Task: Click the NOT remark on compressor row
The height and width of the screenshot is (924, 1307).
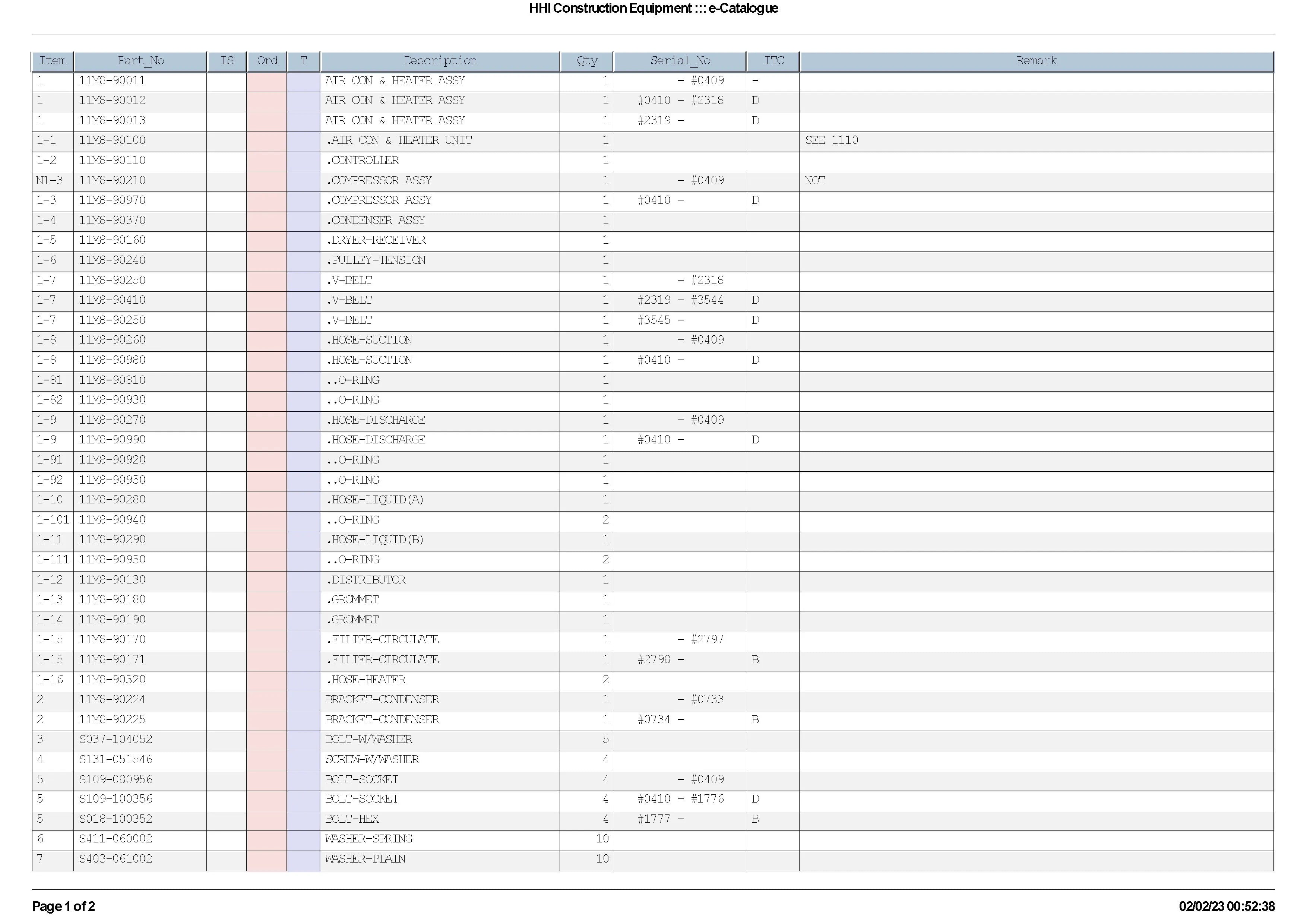Action: tap(814, 180)
